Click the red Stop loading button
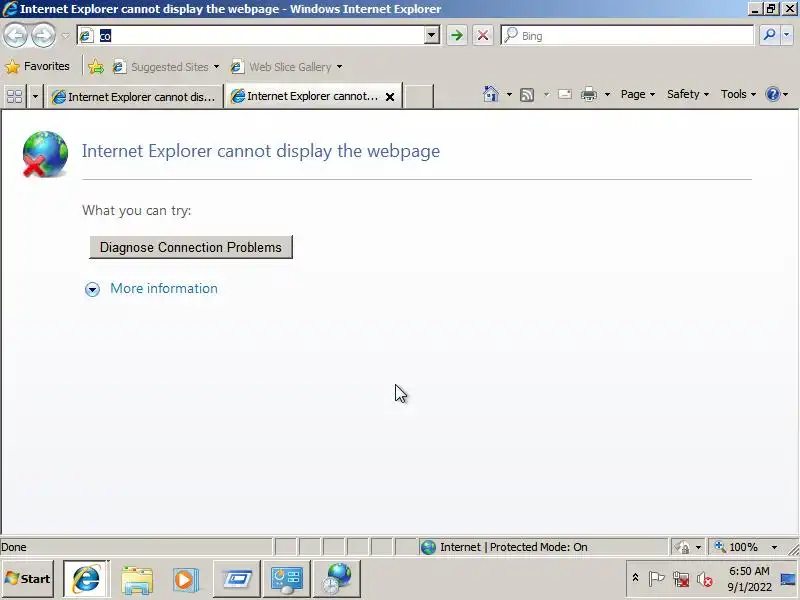Viewport: 800px width, 600px height. coord(483,35)
